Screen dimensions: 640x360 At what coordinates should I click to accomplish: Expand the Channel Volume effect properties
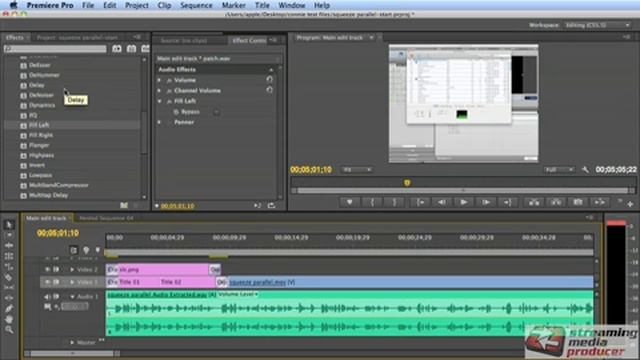[160, 90]
